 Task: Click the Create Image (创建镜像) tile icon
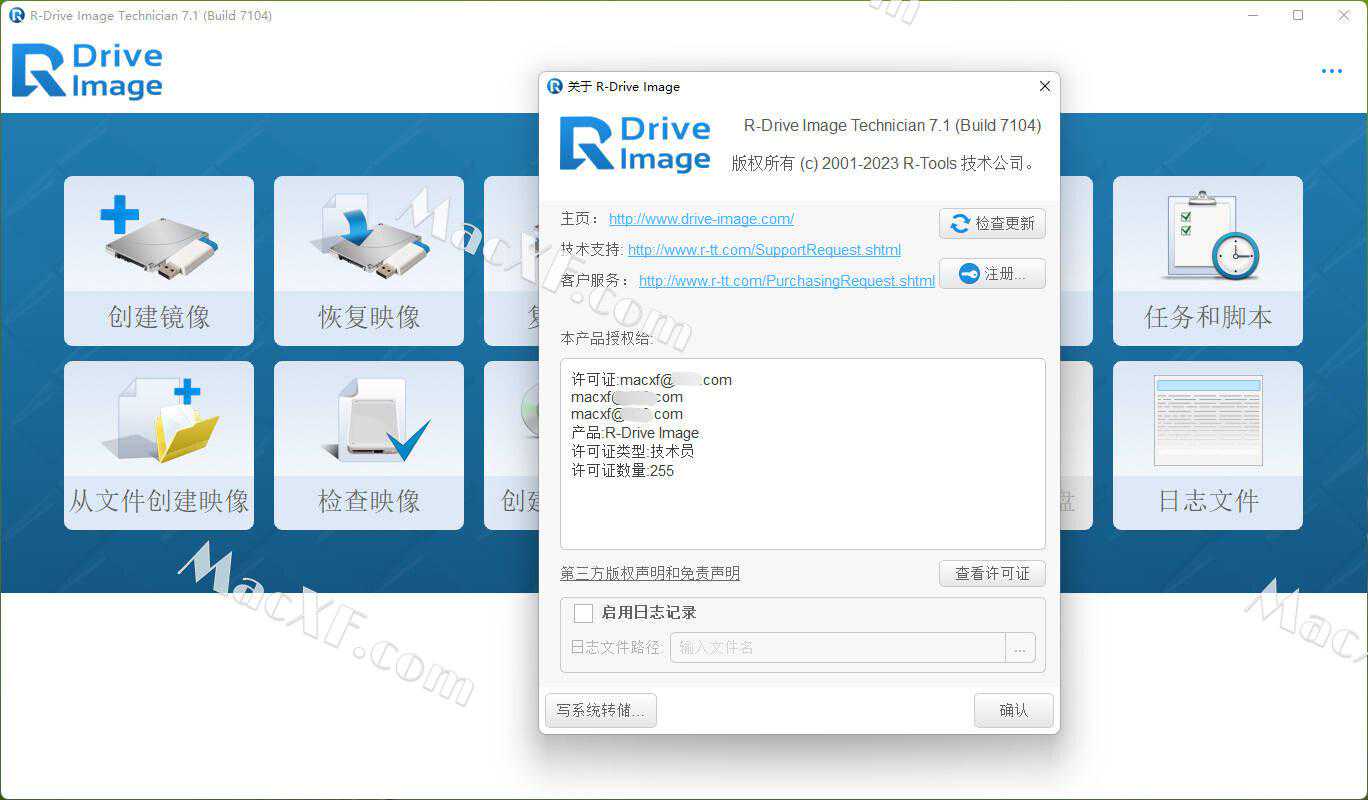[x=159, y=239]
